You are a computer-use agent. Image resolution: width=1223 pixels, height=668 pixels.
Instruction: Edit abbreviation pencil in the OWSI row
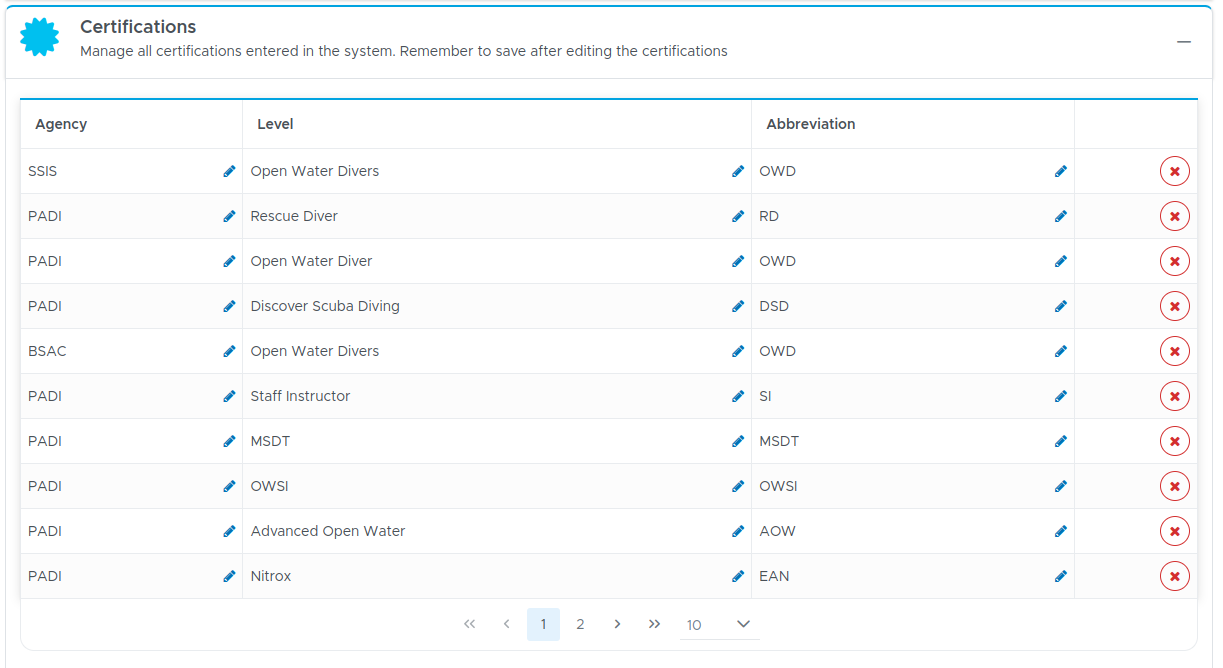(x=1061, y=486)
